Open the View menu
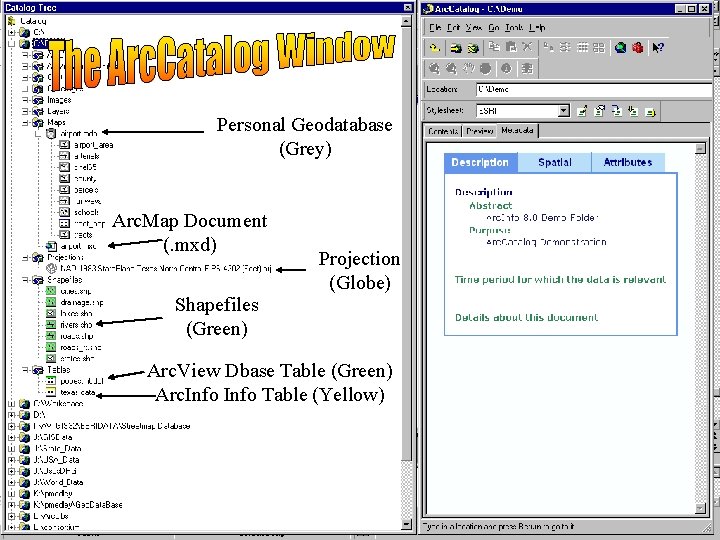 (473, 28)
